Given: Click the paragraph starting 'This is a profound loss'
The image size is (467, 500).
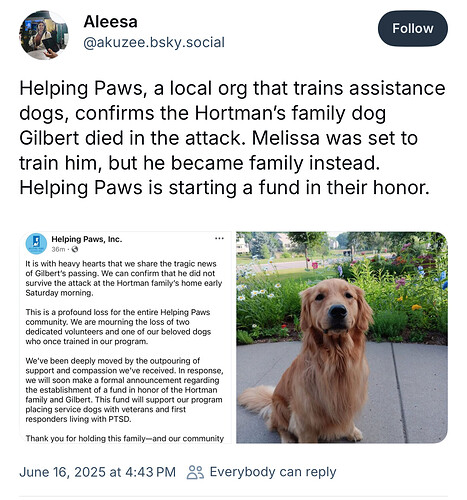Looking at the screenshot, I should [118, 327].
